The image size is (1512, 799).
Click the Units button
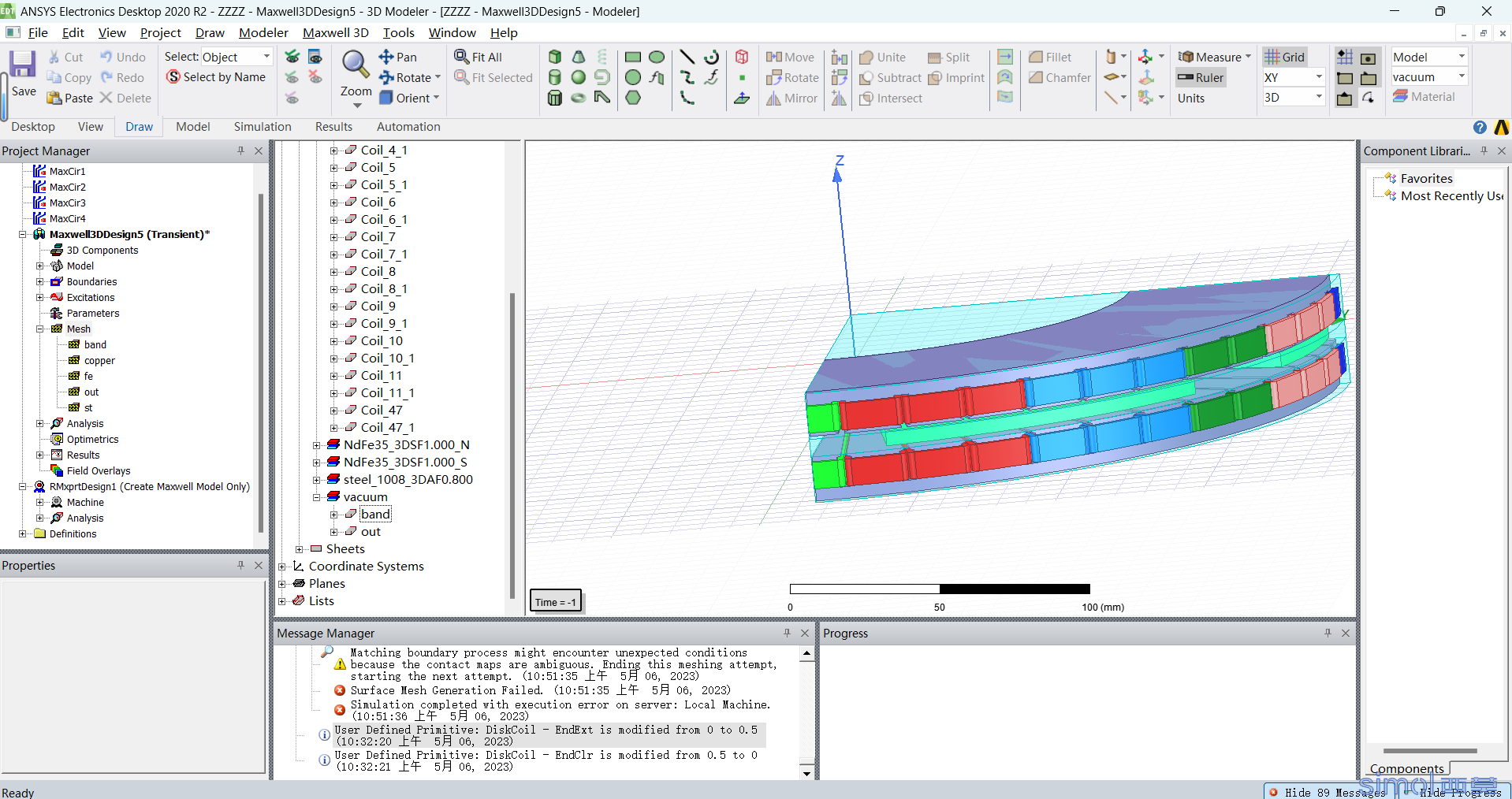(1191, 98)
